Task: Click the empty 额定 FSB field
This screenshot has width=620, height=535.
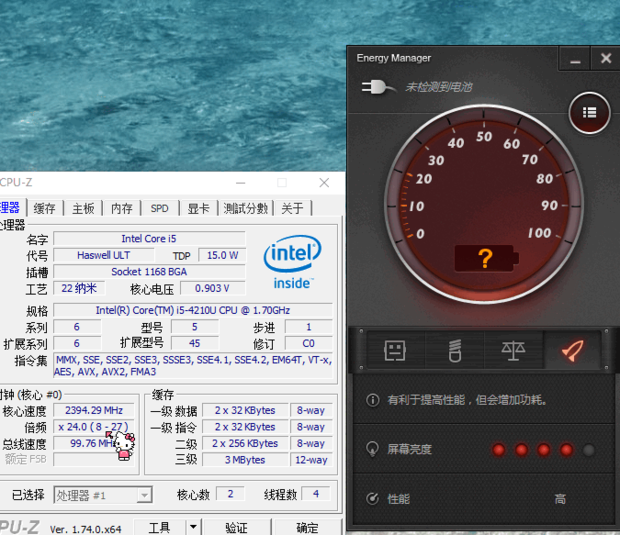Action: pos(94,460)
